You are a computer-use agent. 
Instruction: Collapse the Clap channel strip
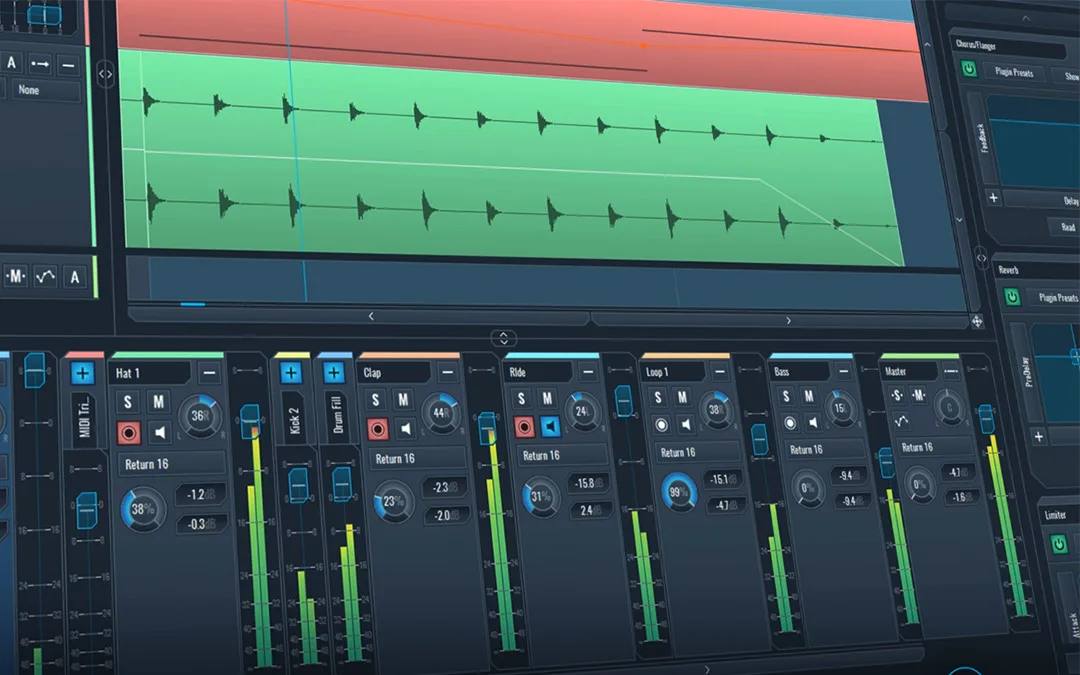click(448, 372)
